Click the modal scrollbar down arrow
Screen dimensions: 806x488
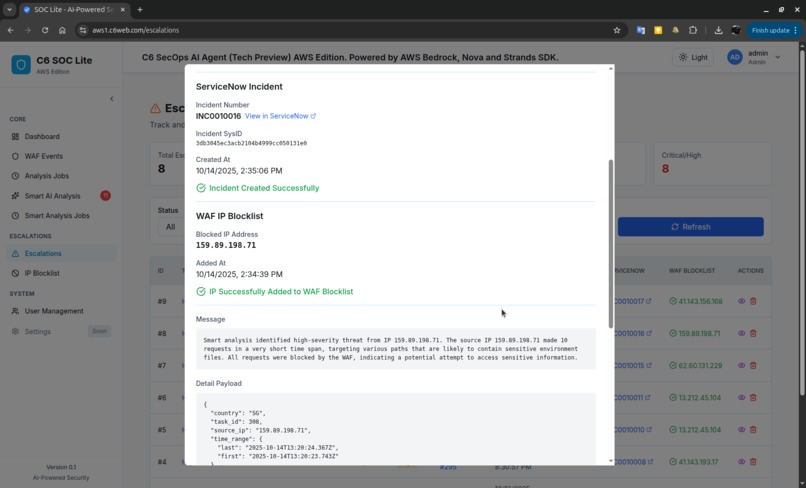611,461
